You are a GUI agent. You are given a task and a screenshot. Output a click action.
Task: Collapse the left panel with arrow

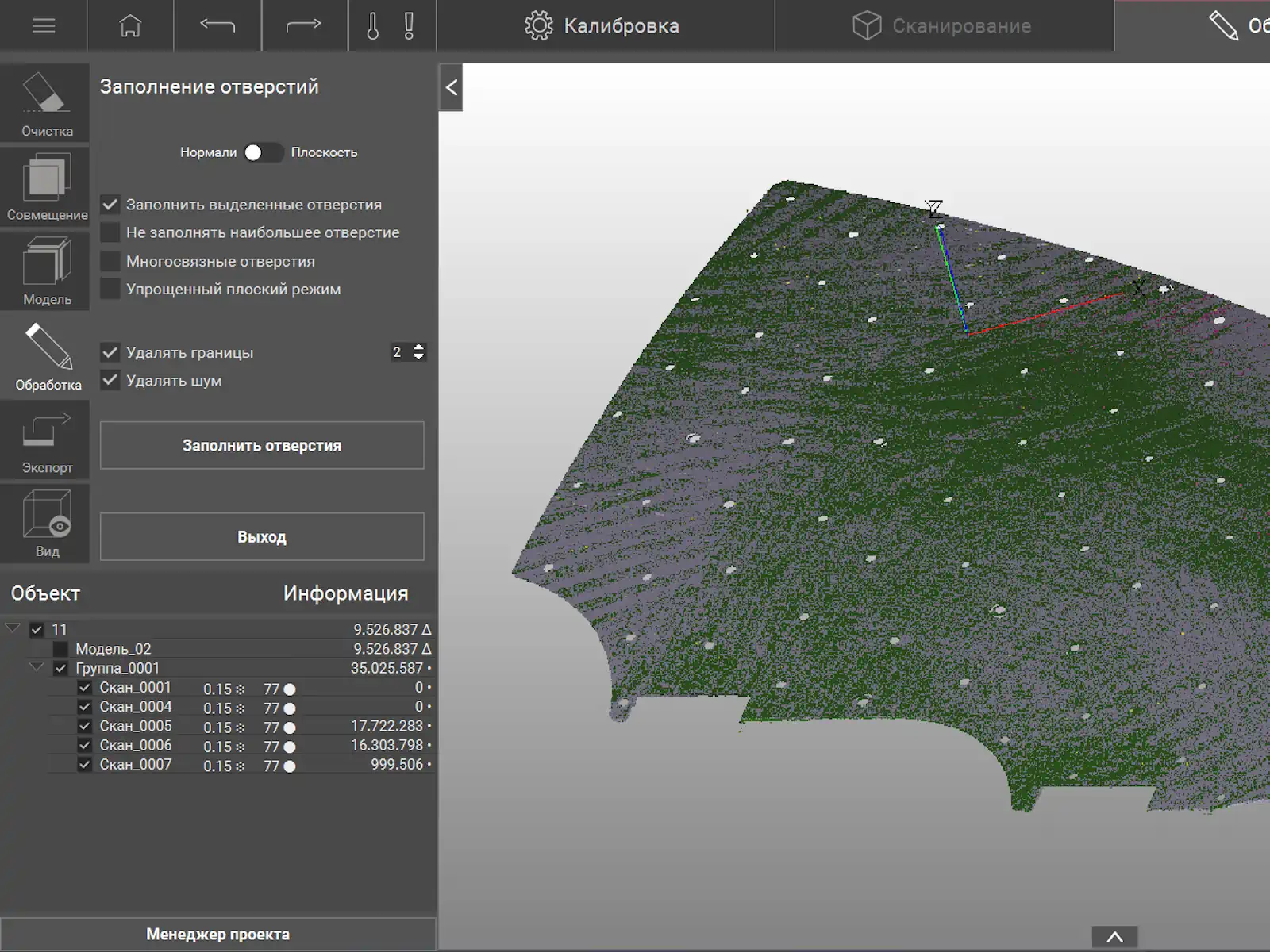click(x=451, y=87)
